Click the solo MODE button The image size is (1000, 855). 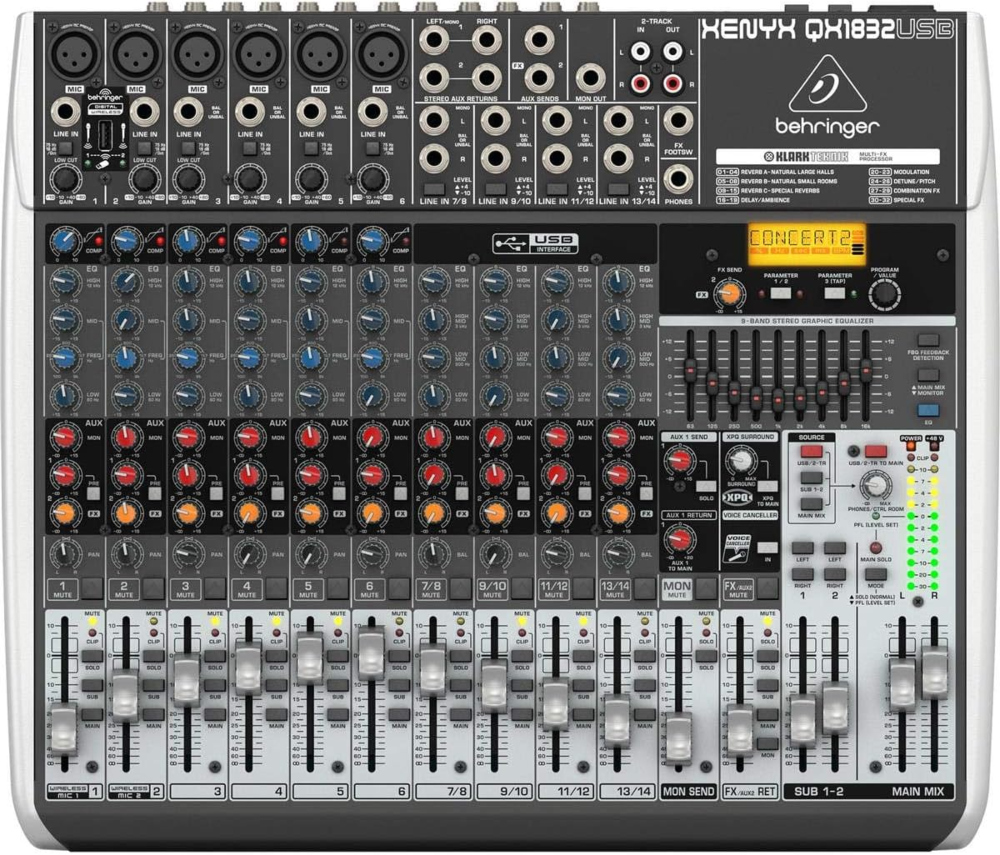[x=876, y=574]
